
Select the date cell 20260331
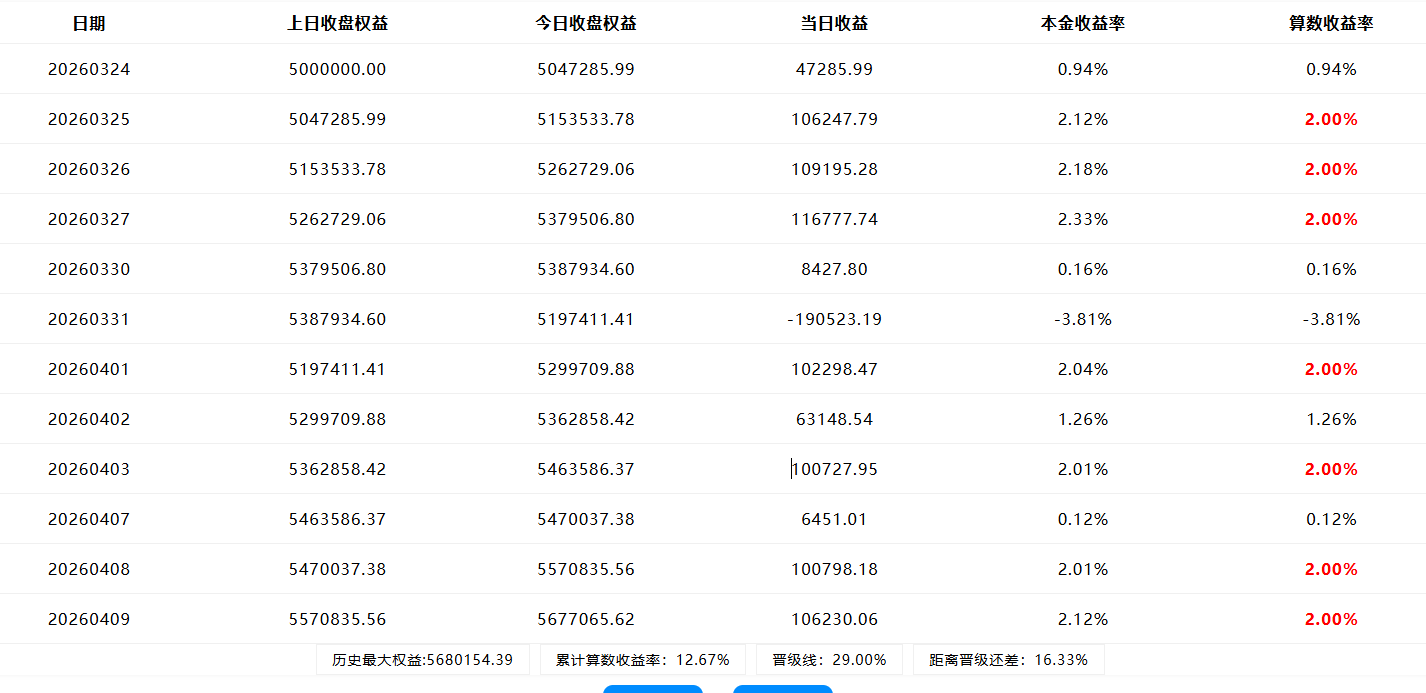(89, 319)
